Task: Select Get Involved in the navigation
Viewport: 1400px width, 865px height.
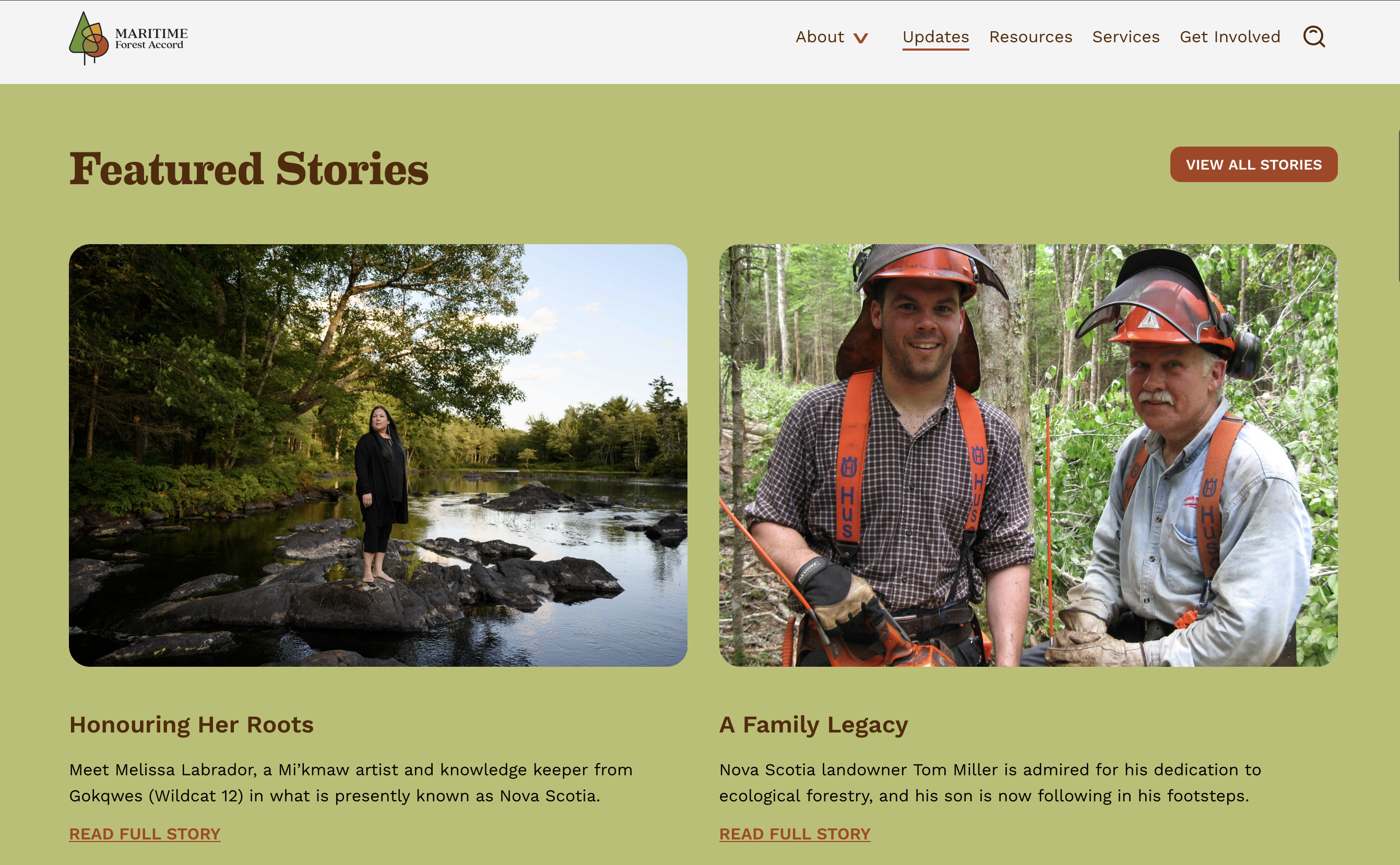Action: pyautogui.click(x=1230, y=37)
